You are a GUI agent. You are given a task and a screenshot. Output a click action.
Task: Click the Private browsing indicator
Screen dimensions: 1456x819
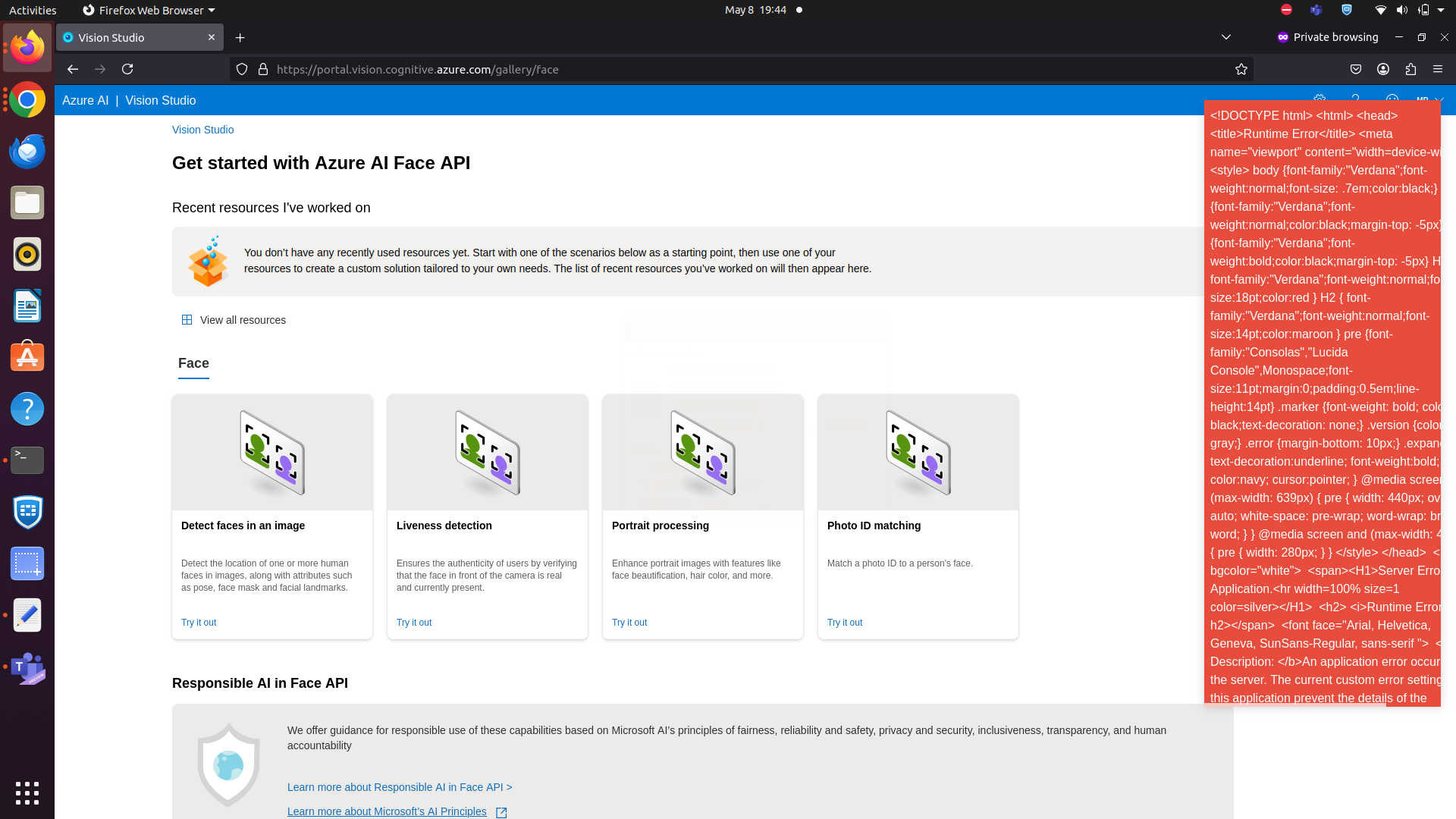click(x=1328, y=37)
